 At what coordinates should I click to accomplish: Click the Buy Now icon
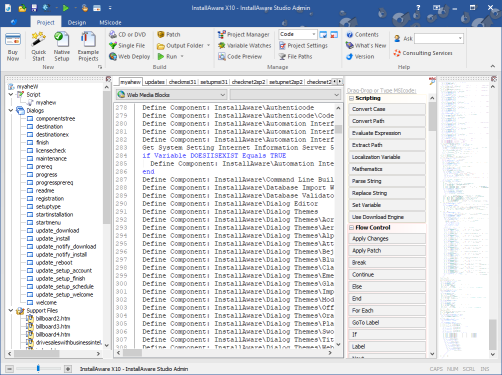click(13, 40)
